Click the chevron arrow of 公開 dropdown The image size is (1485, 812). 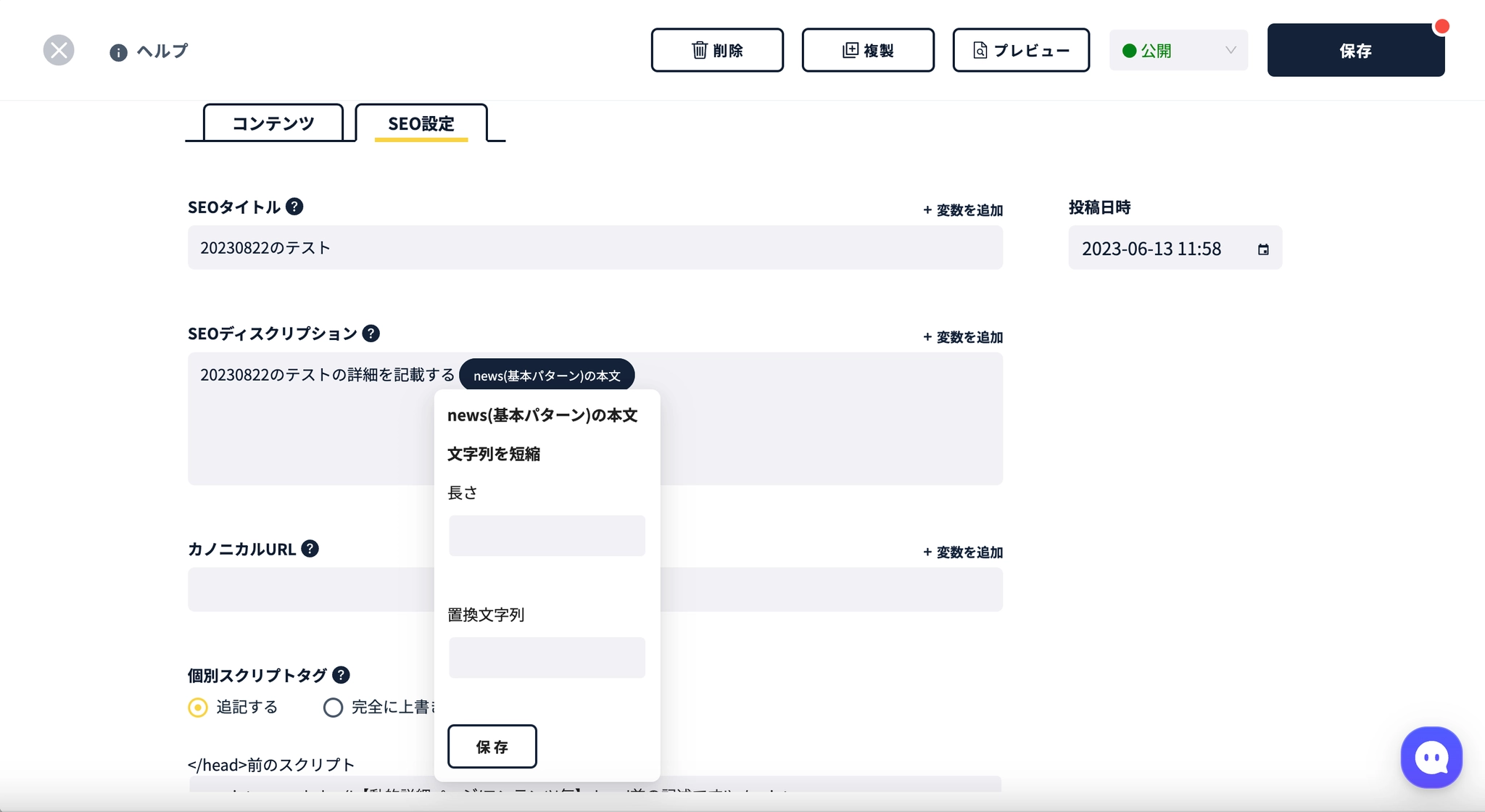(1230, 50)
